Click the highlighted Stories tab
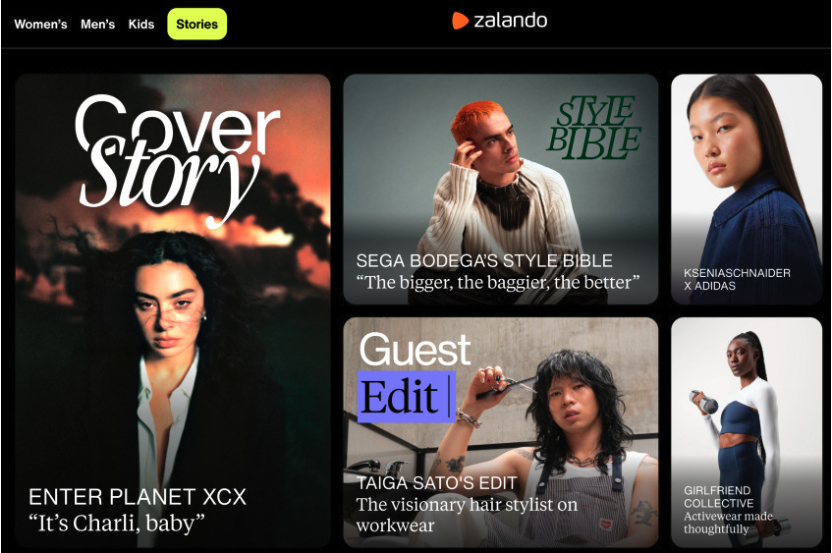 pyautogui.click(x=197, y=24)
